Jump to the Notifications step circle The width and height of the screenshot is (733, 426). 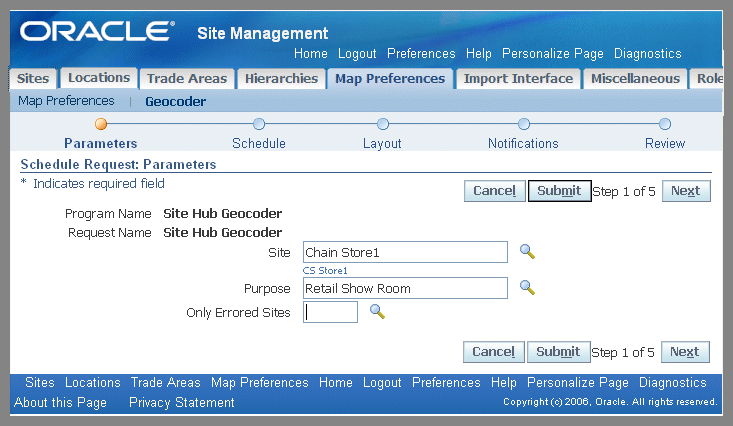524,124
